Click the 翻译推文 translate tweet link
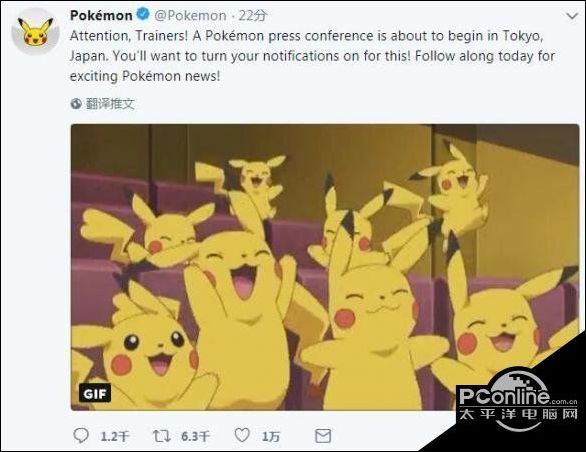 tap(110, 104)
